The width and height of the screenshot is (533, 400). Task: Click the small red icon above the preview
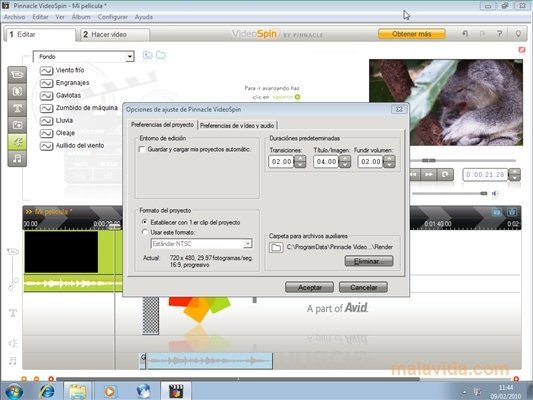[x=522, y=50]
